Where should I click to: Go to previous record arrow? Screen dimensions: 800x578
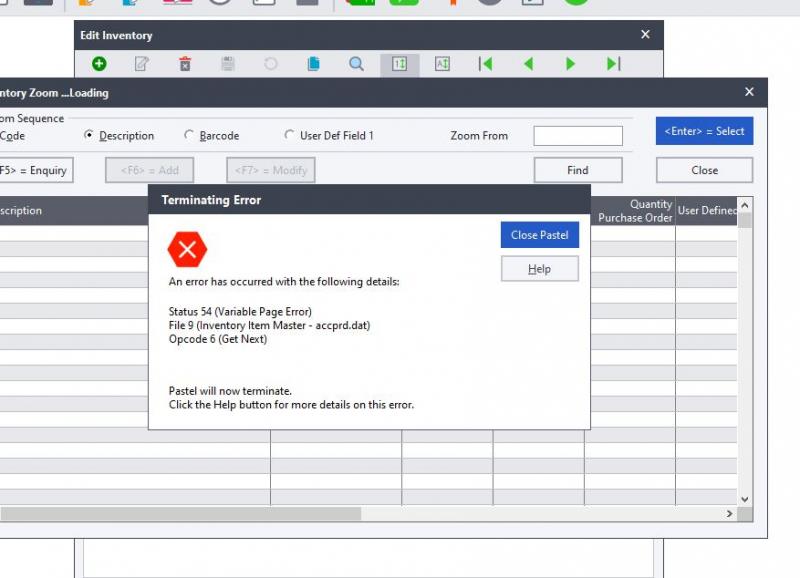(x=528, y=64)
